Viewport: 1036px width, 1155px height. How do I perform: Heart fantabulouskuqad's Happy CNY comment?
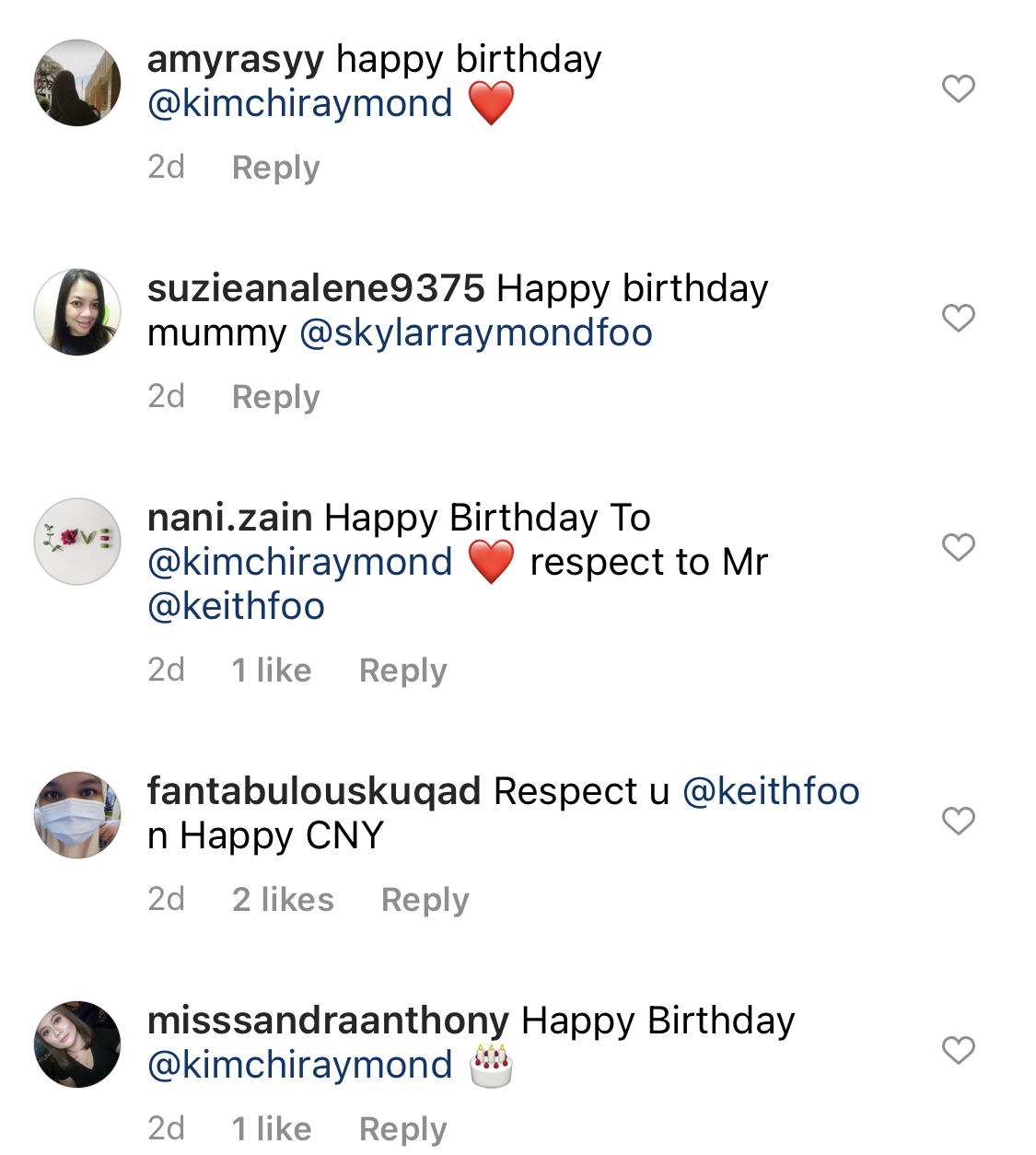pyautogui.click(x=958, y=821)
